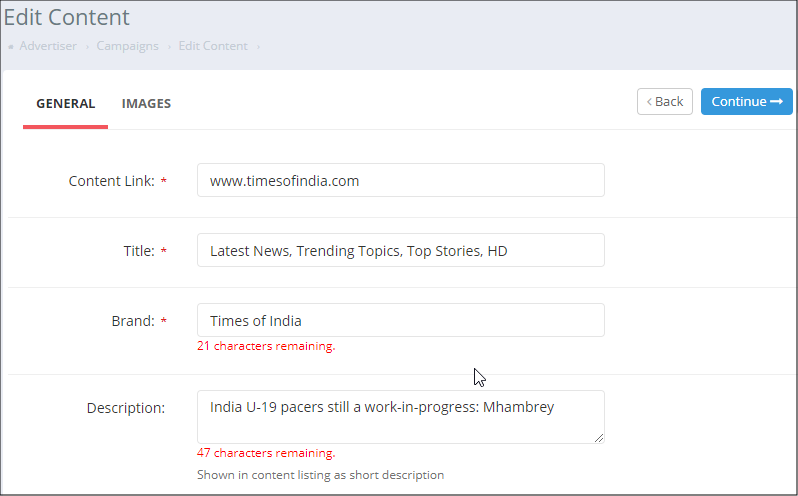This screenshot has width=798, height=496.
Task: Open the Advertiser breadcrumb link
Action: point(47,46)
